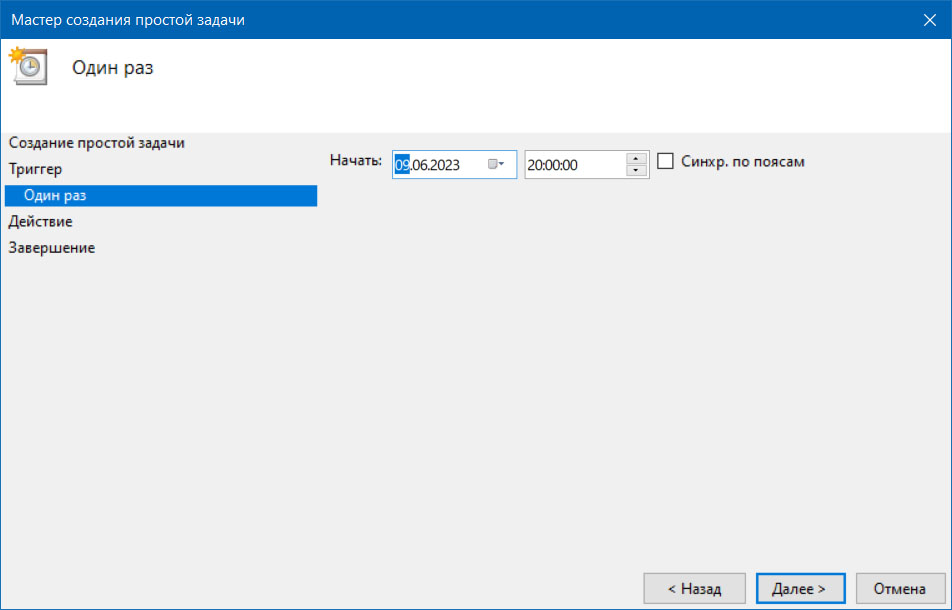The width and height of the screenshot is (952, 610).
Task: Select the highlighted Один раз step
Action: [161, 195]
